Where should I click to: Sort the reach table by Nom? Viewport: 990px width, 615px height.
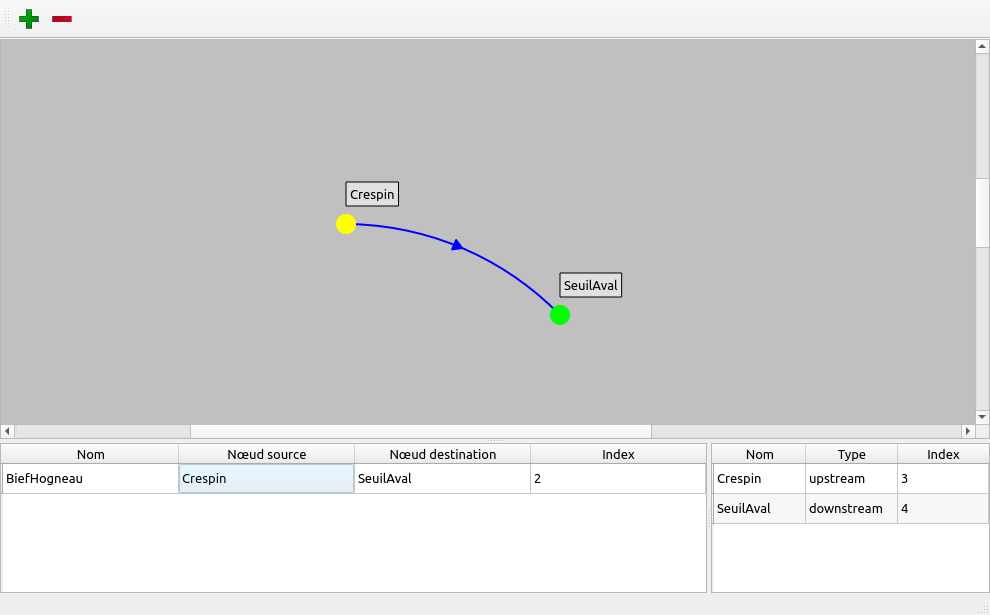tap(90, 454)
